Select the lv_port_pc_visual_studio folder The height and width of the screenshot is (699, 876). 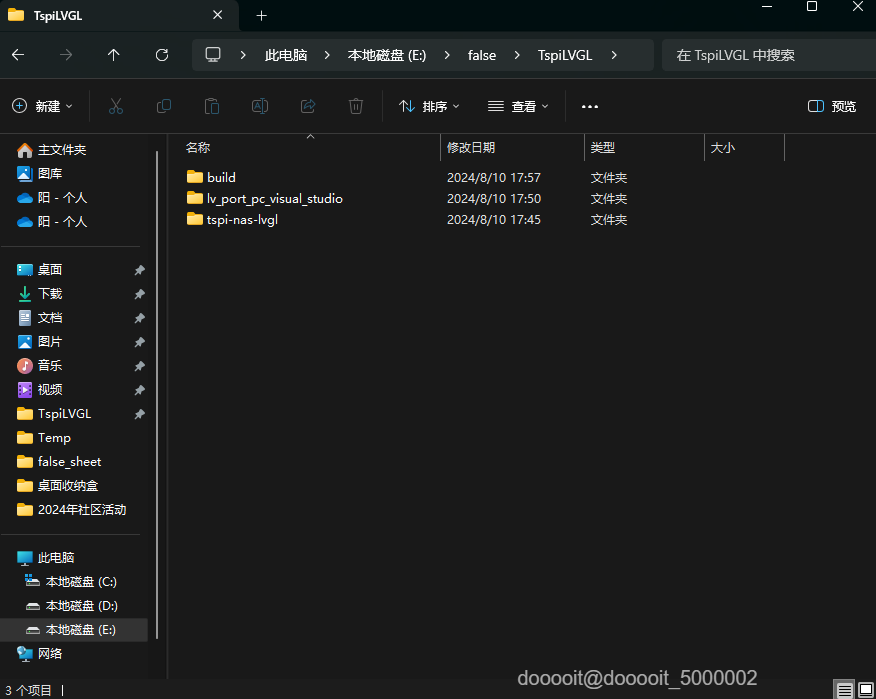click(x=274, y=199)
